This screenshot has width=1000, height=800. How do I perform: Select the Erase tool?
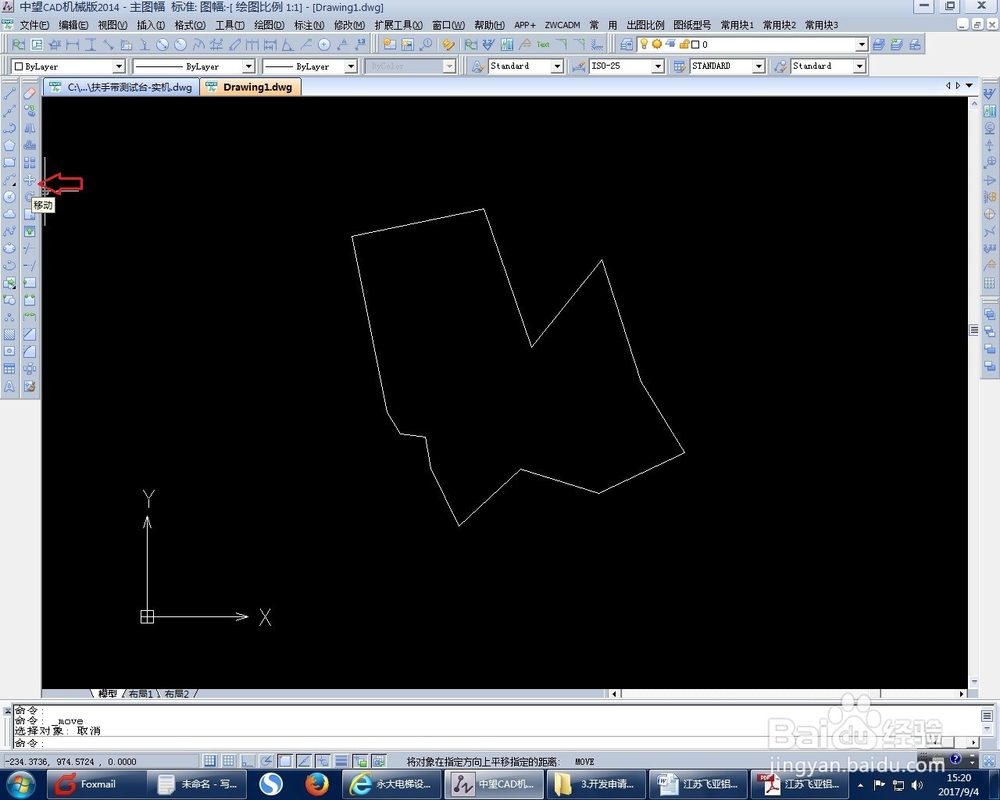point(29,94)
